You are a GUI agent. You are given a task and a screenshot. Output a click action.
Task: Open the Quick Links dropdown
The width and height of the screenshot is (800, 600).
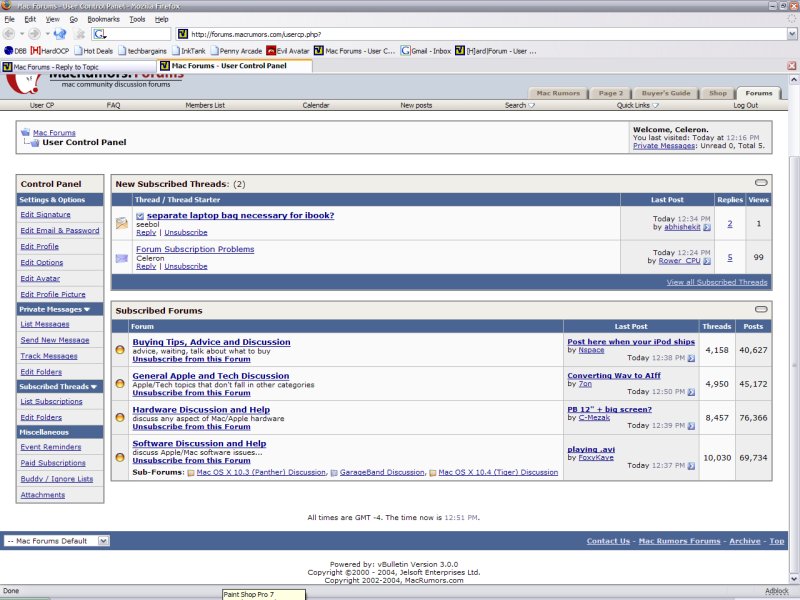[x=637, y=105]
